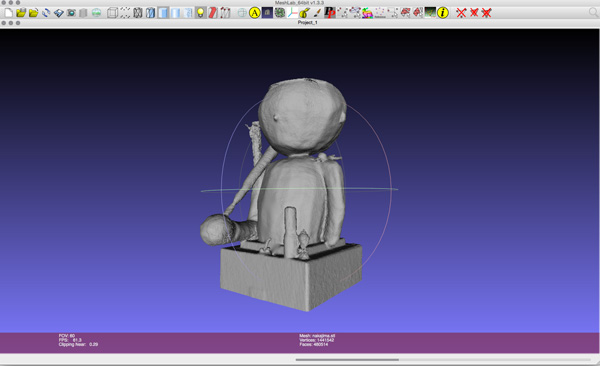Click the second red triangle-faces selection icon
The width and height of the screenshot is (600, 366).
tap(417, 13)
